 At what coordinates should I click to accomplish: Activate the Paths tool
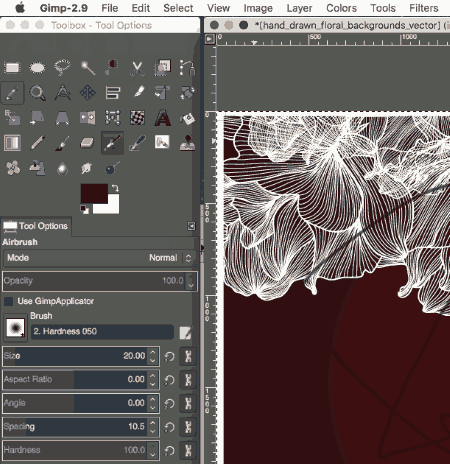click(x=187, y=68)
